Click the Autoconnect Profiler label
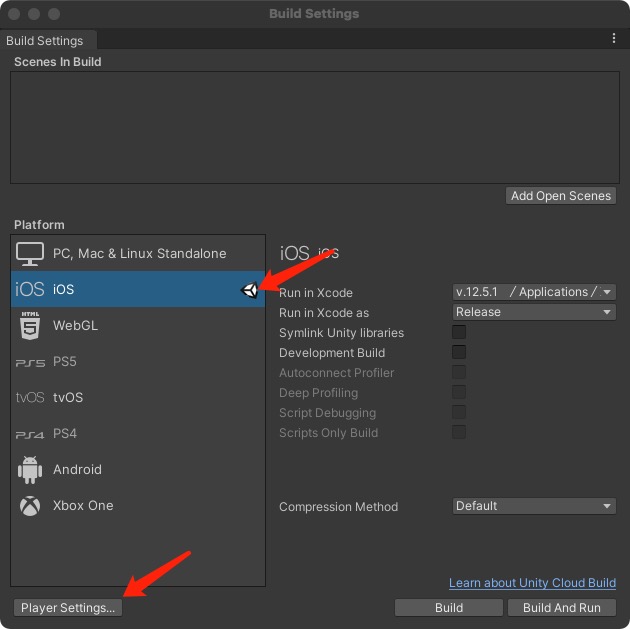This screenshot has width=630, height=629. coord(336,373)
